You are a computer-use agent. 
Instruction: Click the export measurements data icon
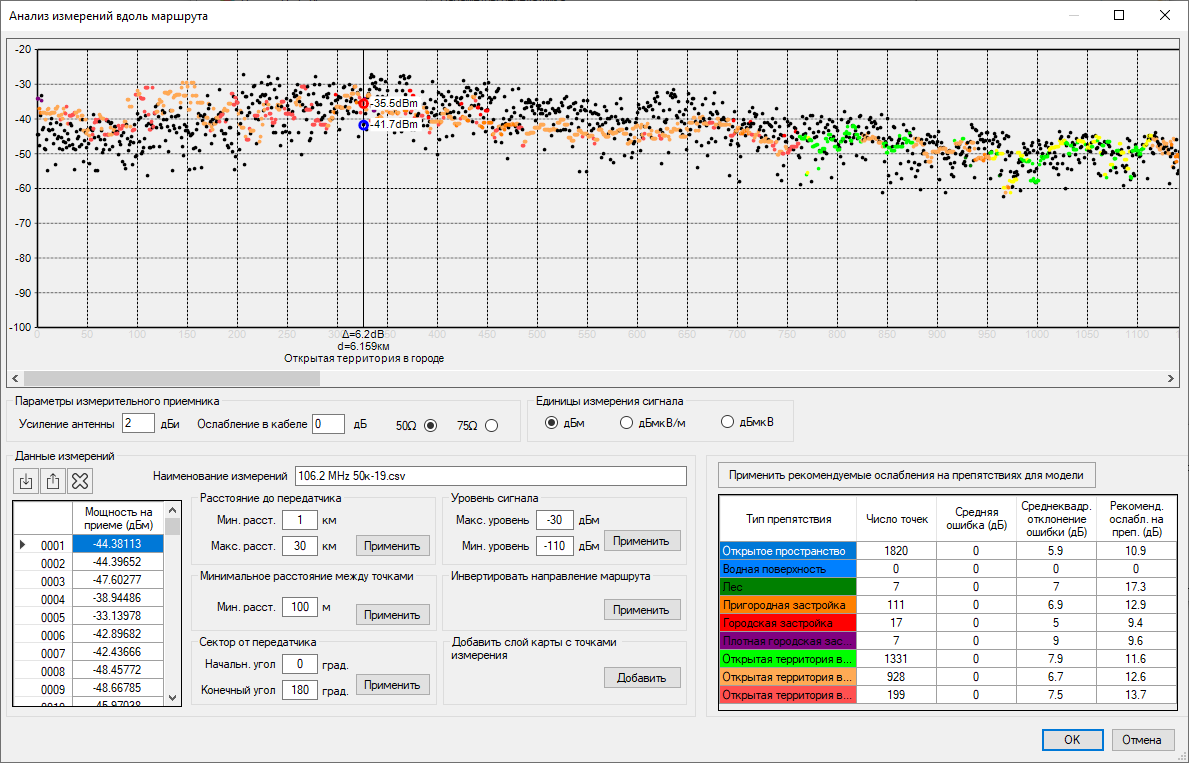(x=53, y=481)
